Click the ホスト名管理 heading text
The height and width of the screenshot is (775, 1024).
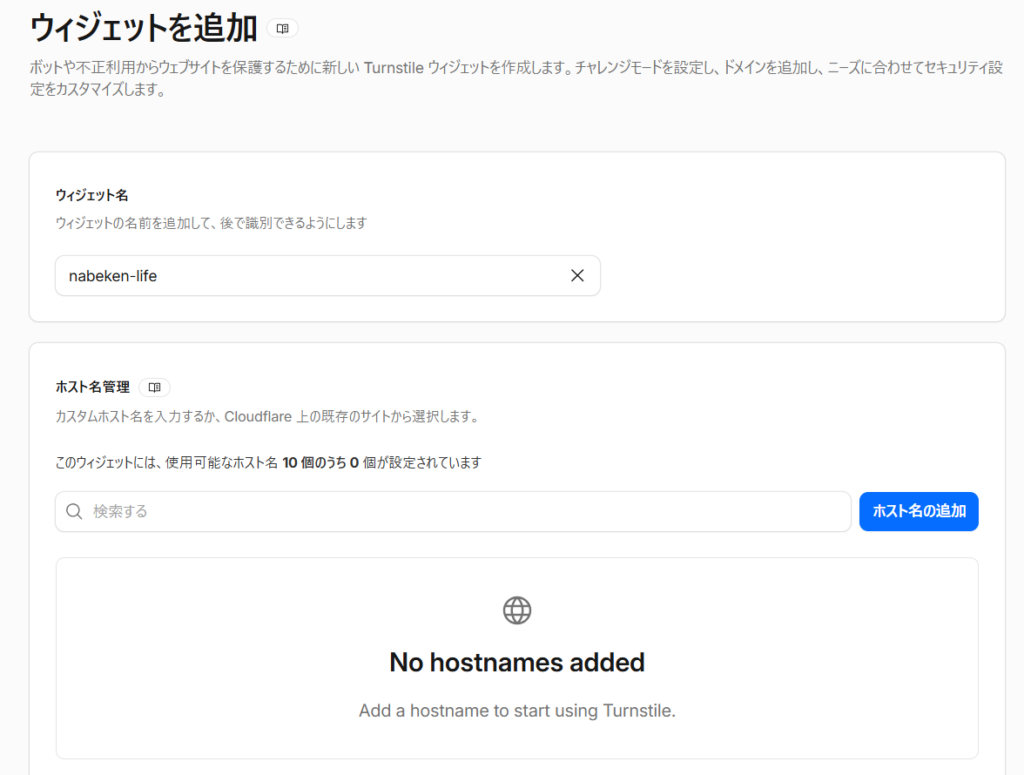coord(93,387)
